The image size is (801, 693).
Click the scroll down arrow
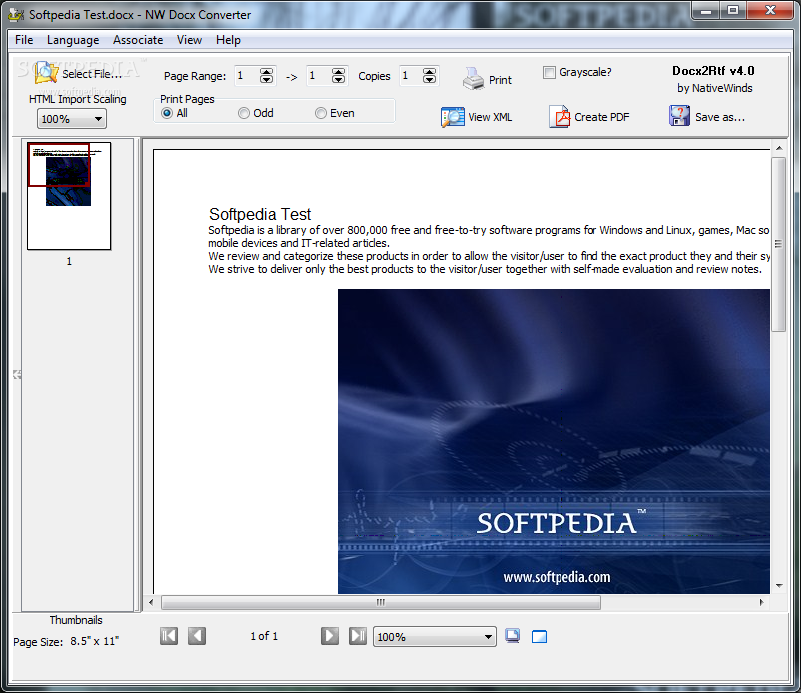(x=779, y=586)
